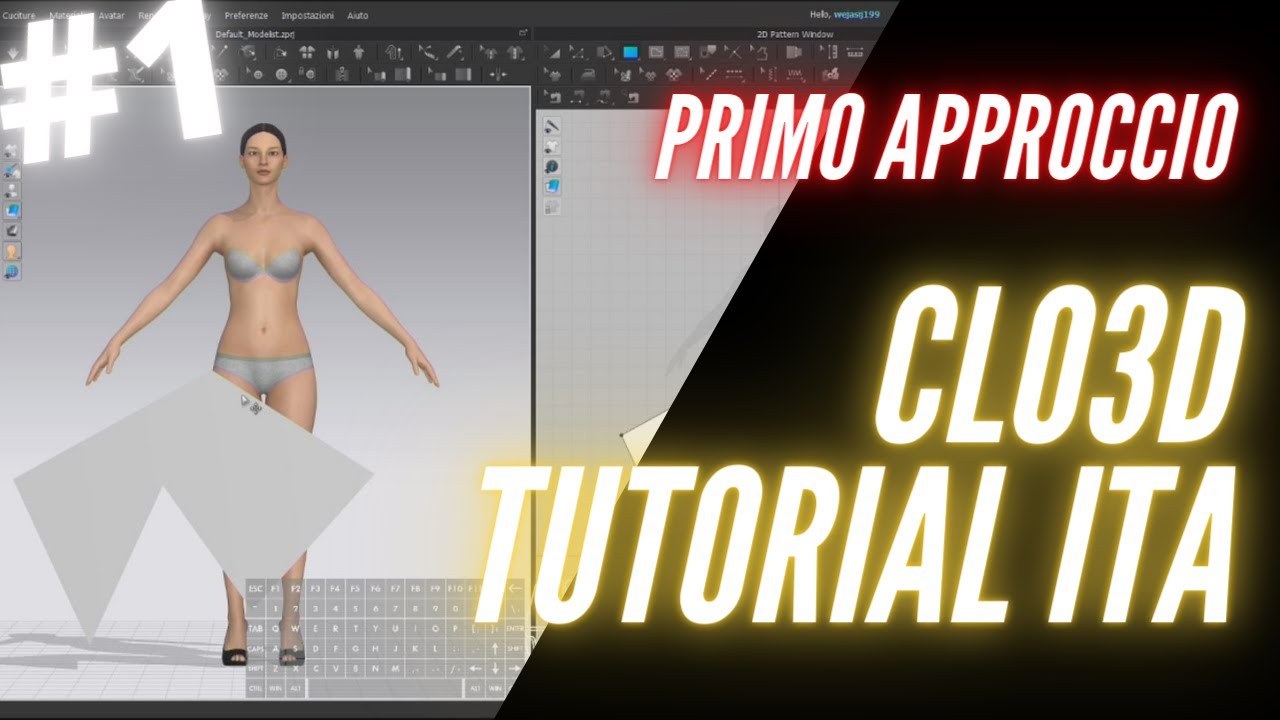Select the Segment Sewing tool in the 2D toolbar
Screen dimensions: 1280x720
pyautogui.click(x=576, y=96)
